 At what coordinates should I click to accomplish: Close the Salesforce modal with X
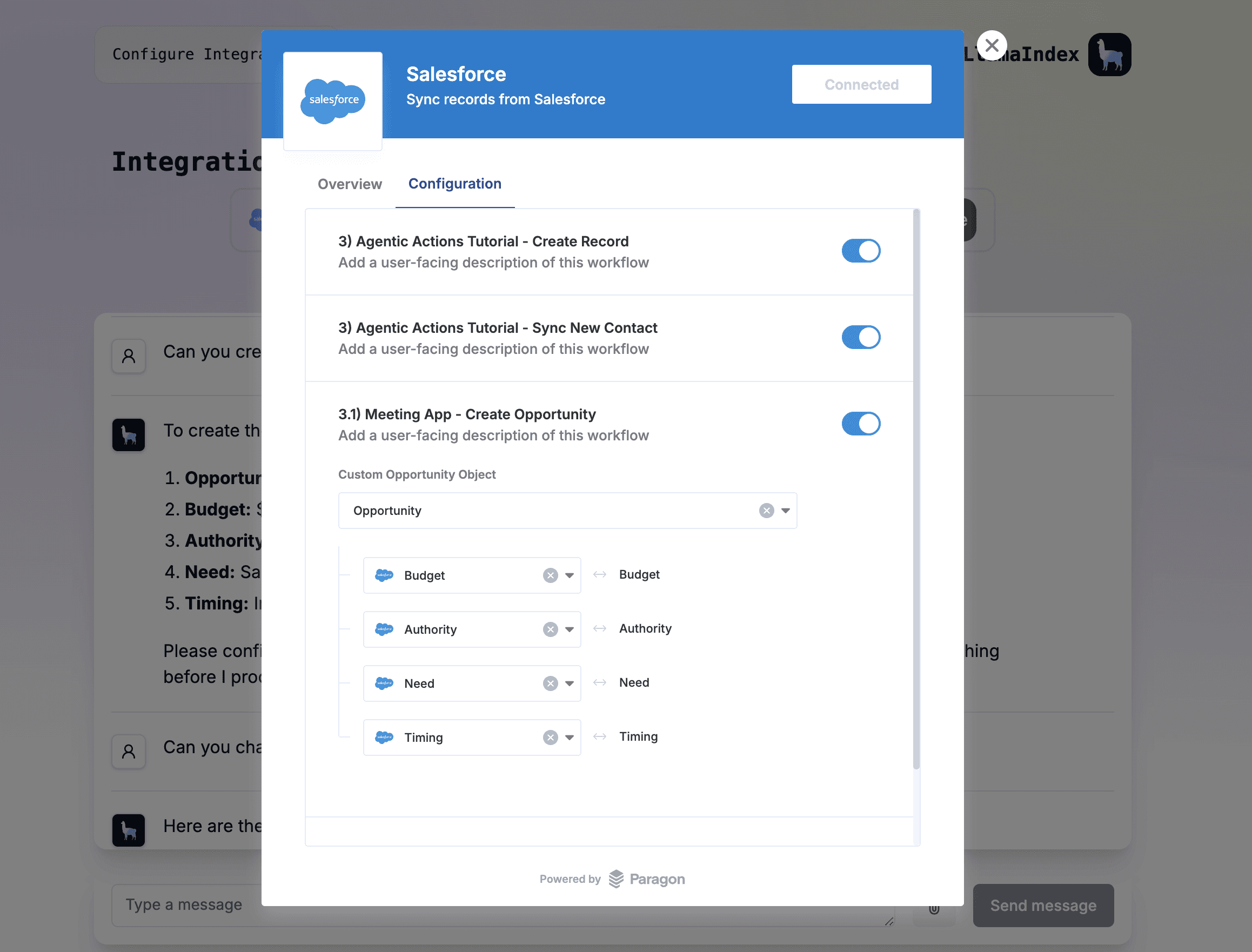[992, 45]
